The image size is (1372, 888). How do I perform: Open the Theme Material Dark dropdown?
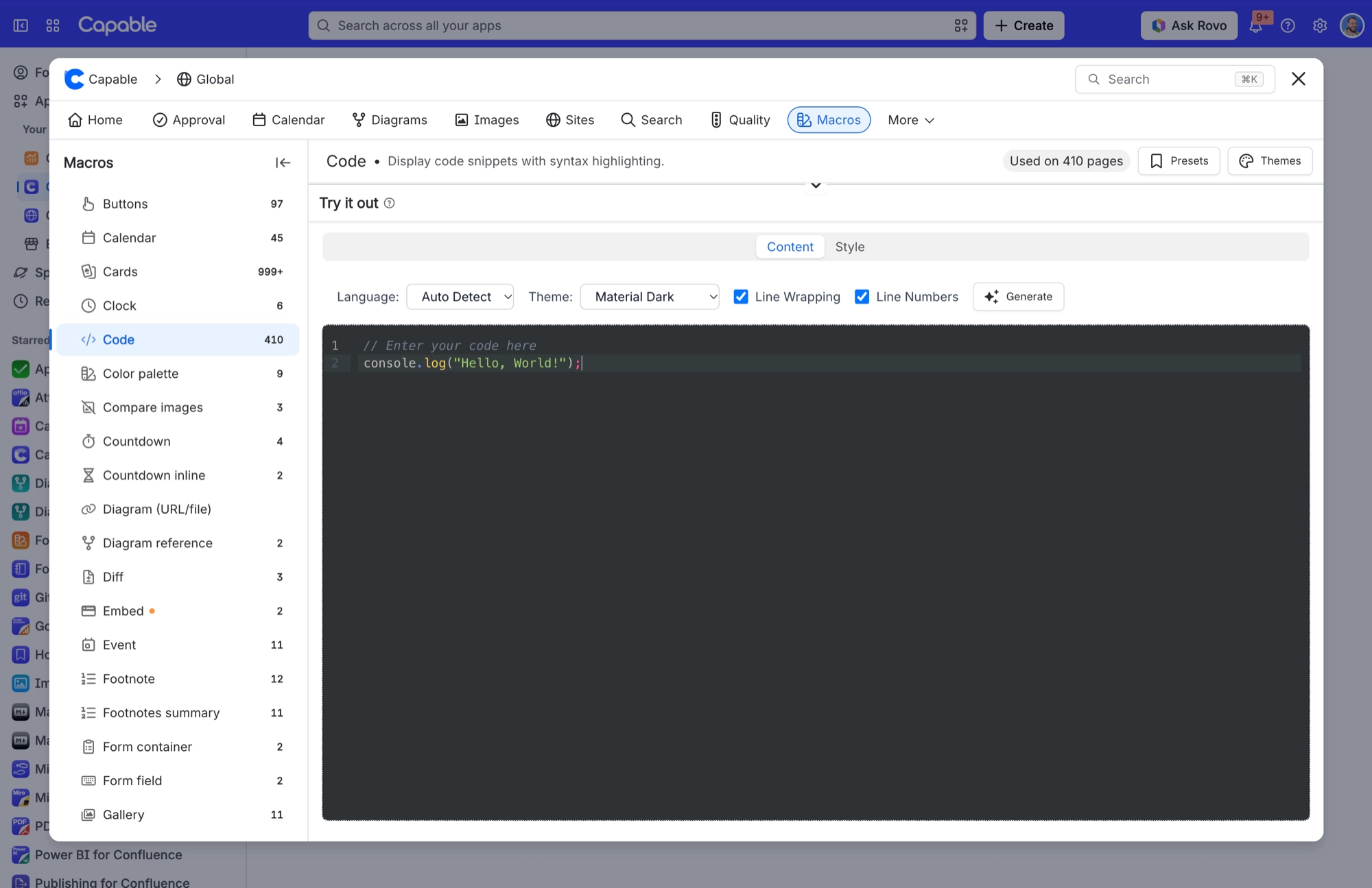click(650, 297)
